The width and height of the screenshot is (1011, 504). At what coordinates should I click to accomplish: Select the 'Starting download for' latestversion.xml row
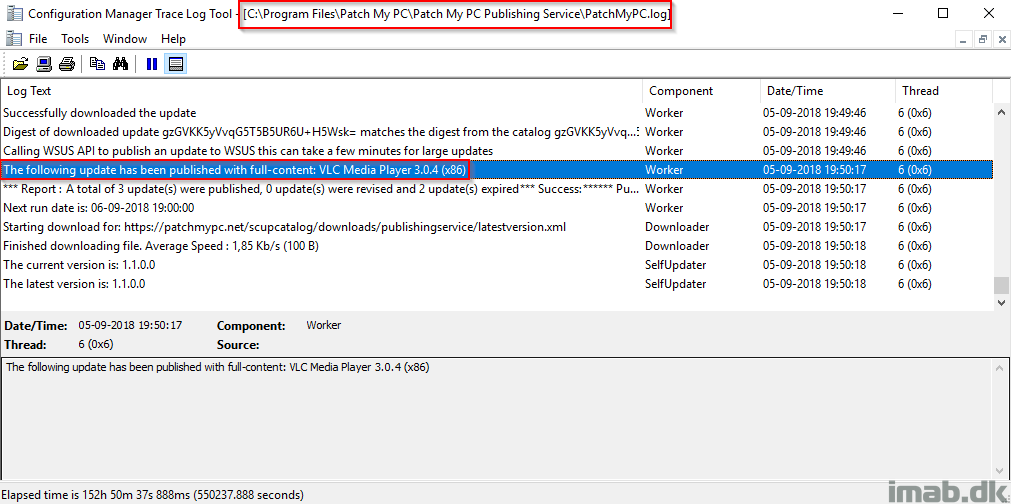(x=496, y=227)
